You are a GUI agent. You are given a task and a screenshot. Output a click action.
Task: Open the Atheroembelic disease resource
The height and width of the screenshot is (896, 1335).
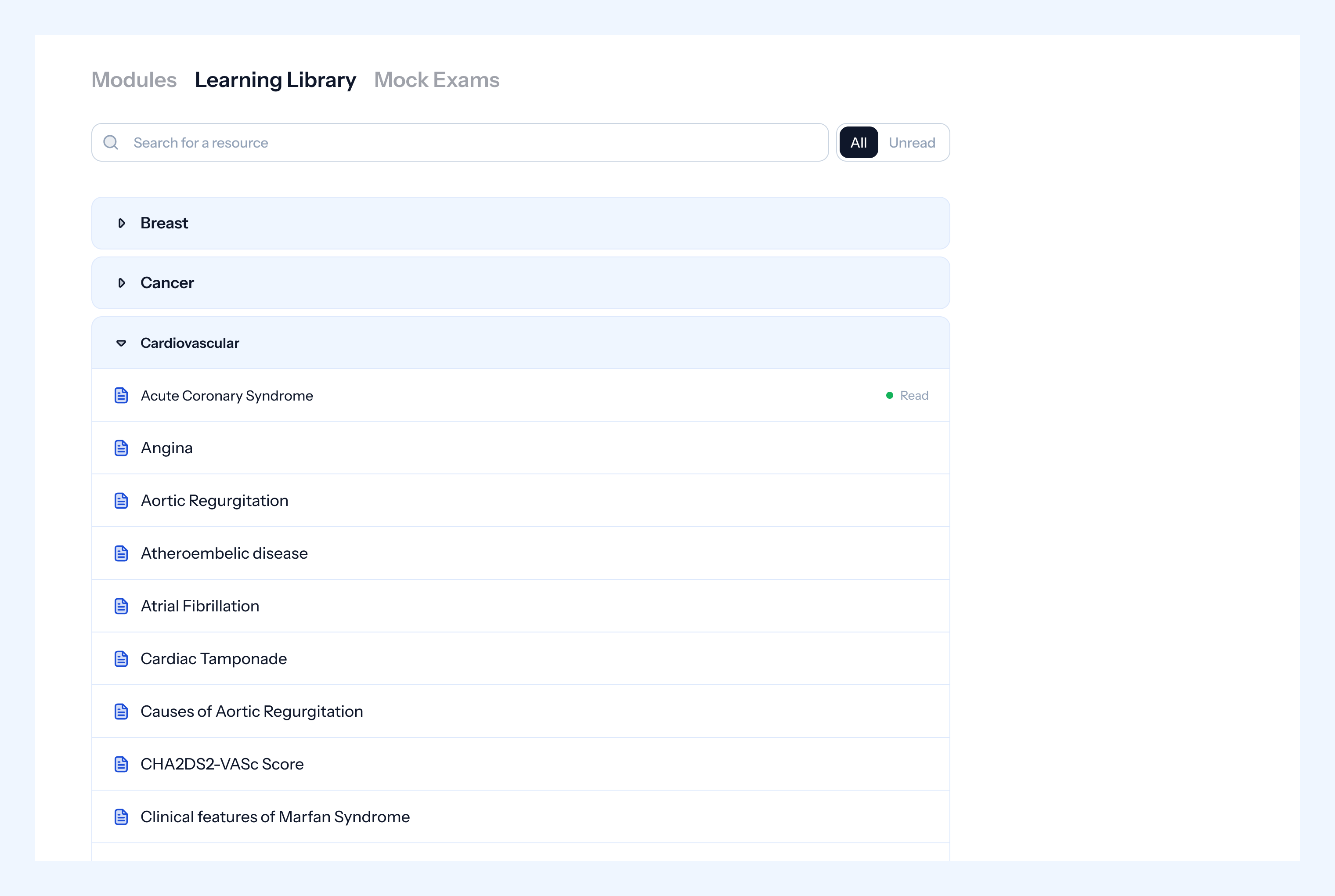(520, 553)
